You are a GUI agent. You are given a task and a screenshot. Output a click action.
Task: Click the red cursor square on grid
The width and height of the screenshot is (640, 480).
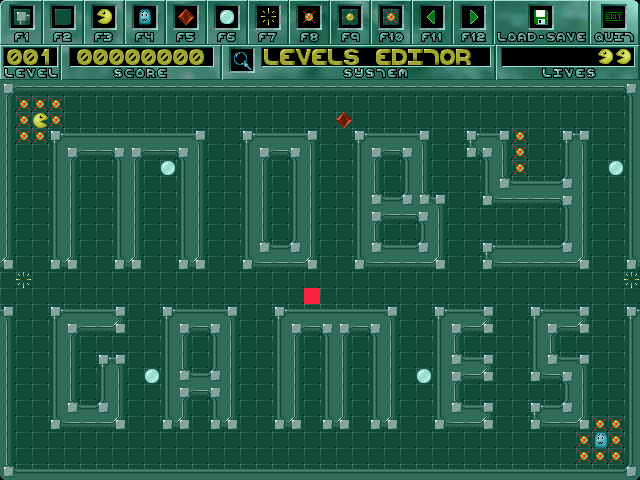tap(312, 296)
